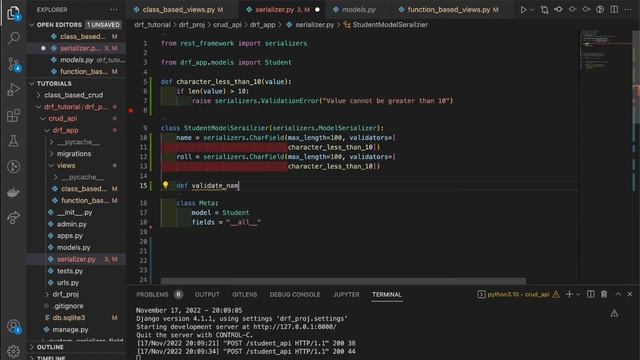Open apps.py in the explorer tree
The image size is (640, 360).
(x=70, y=236)
